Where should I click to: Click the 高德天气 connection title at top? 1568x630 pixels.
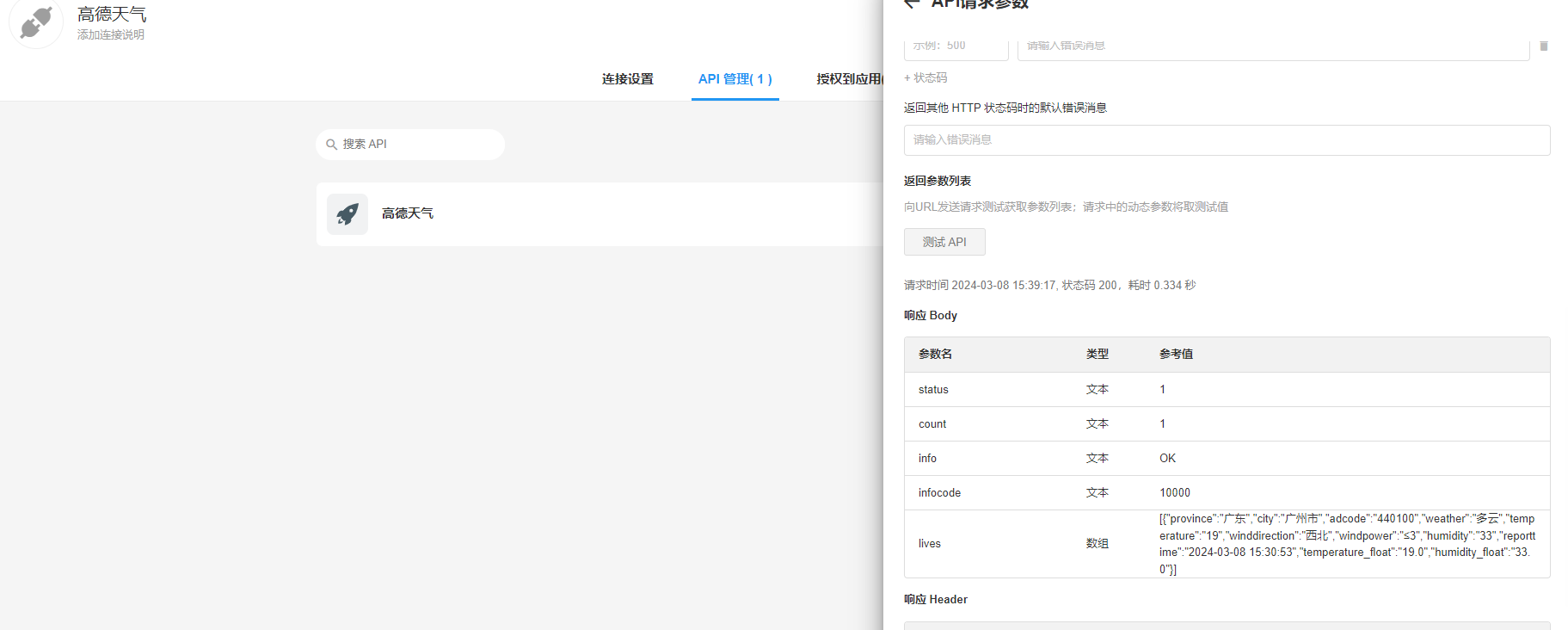coord(112,15)
